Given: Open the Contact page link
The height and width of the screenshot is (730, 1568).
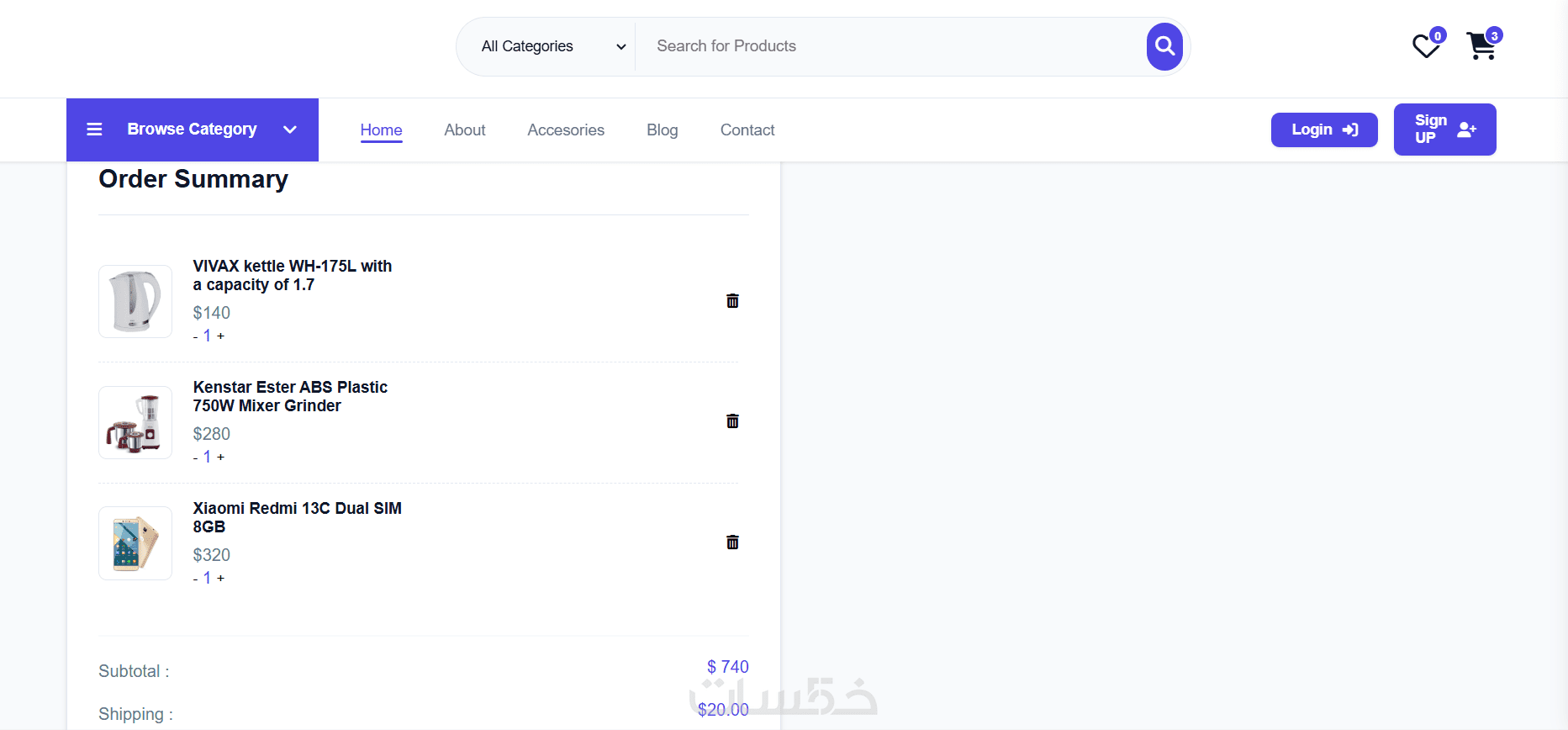Looking at the screenshot, I should 747,130.
